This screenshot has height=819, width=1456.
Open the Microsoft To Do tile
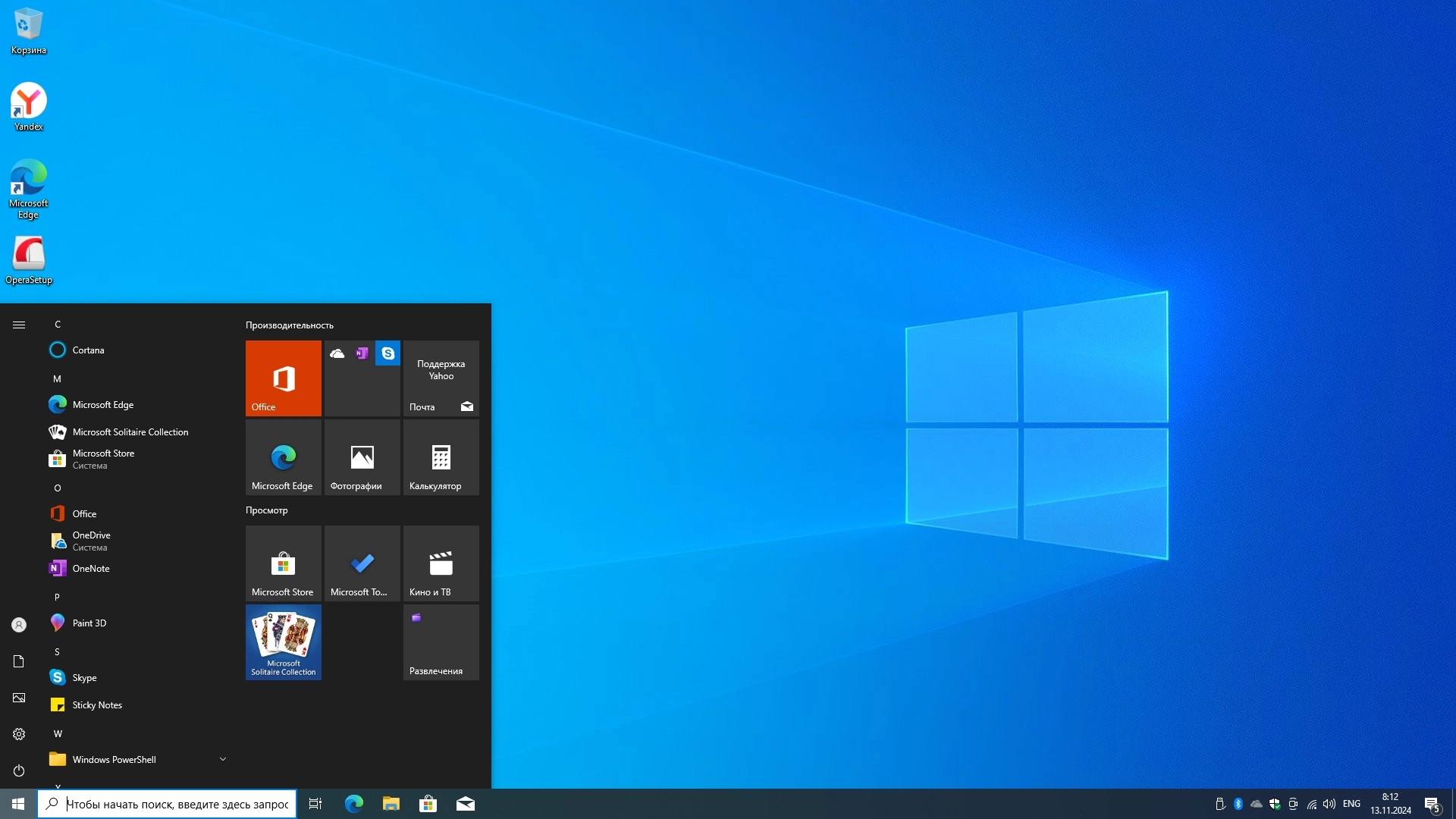362,563
